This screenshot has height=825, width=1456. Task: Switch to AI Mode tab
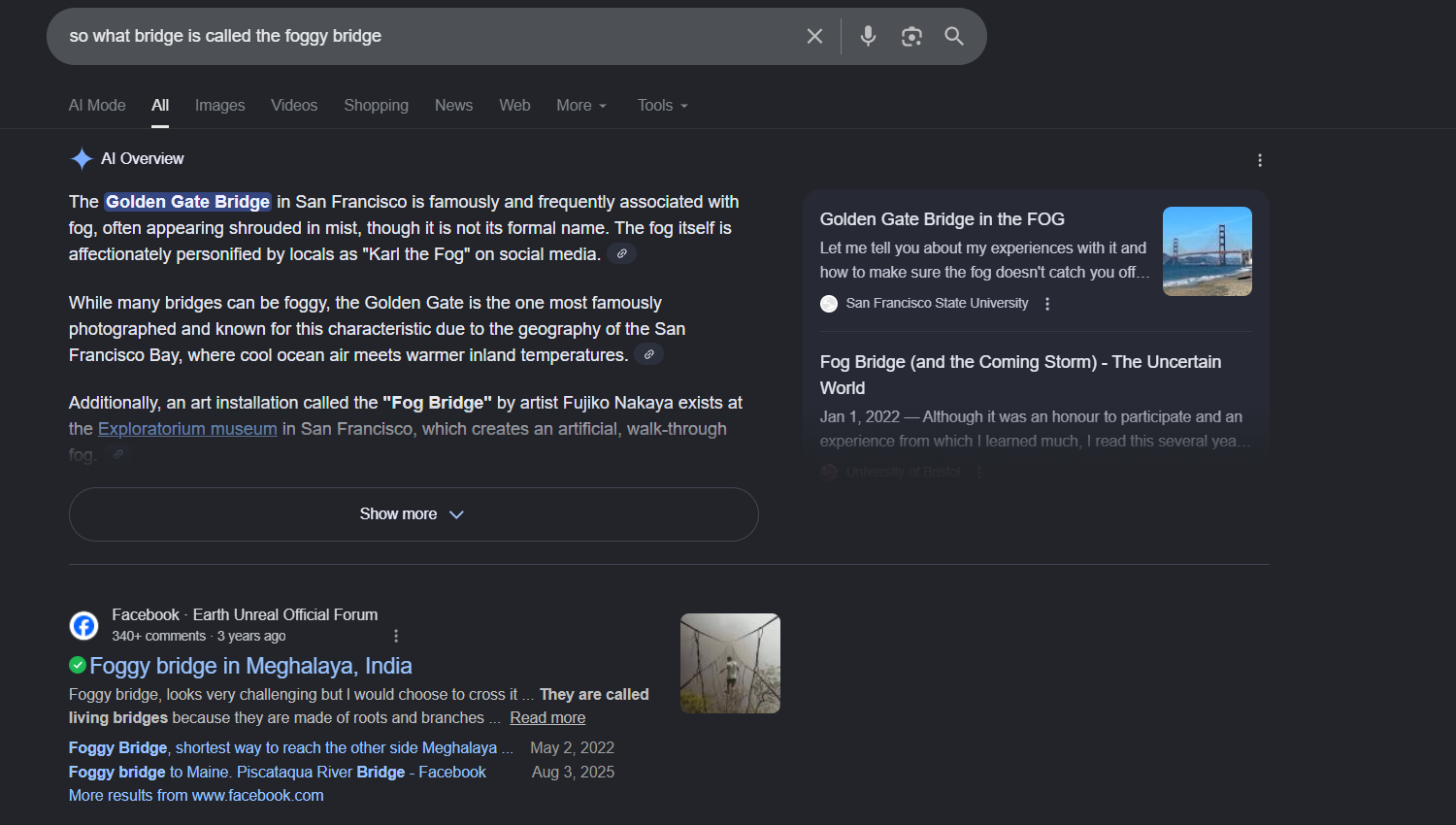click(x=97, y=106)
